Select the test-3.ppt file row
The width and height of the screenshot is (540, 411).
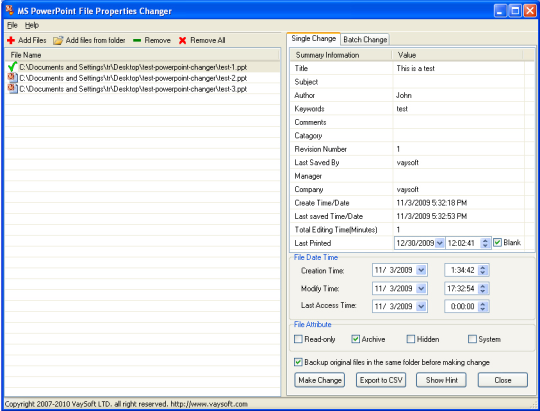click(143, 89)
